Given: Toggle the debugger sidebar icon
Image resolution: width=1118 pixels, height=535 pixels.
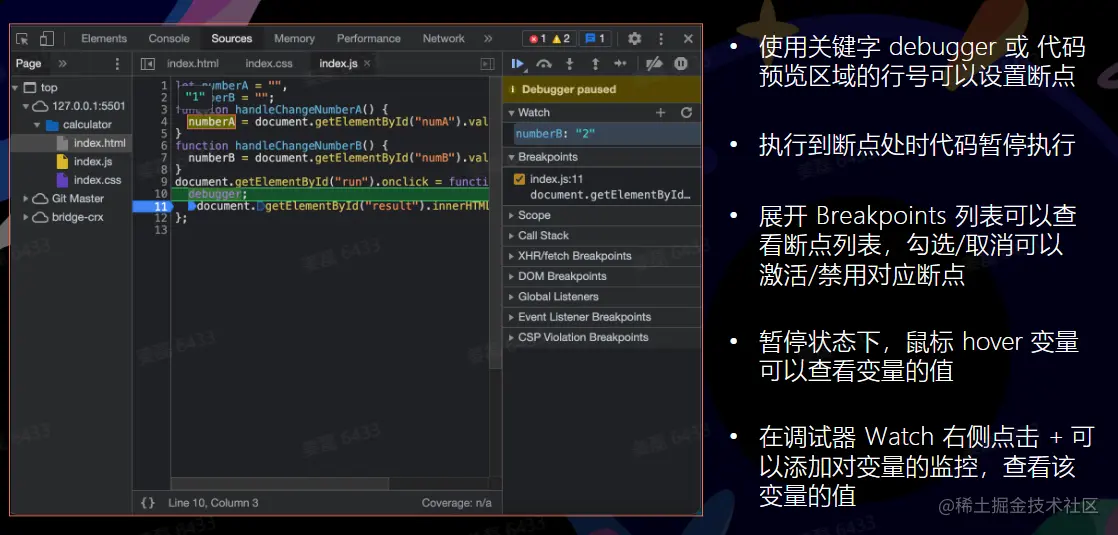Looking at the screenshot, I should click(x=488, y=63).
